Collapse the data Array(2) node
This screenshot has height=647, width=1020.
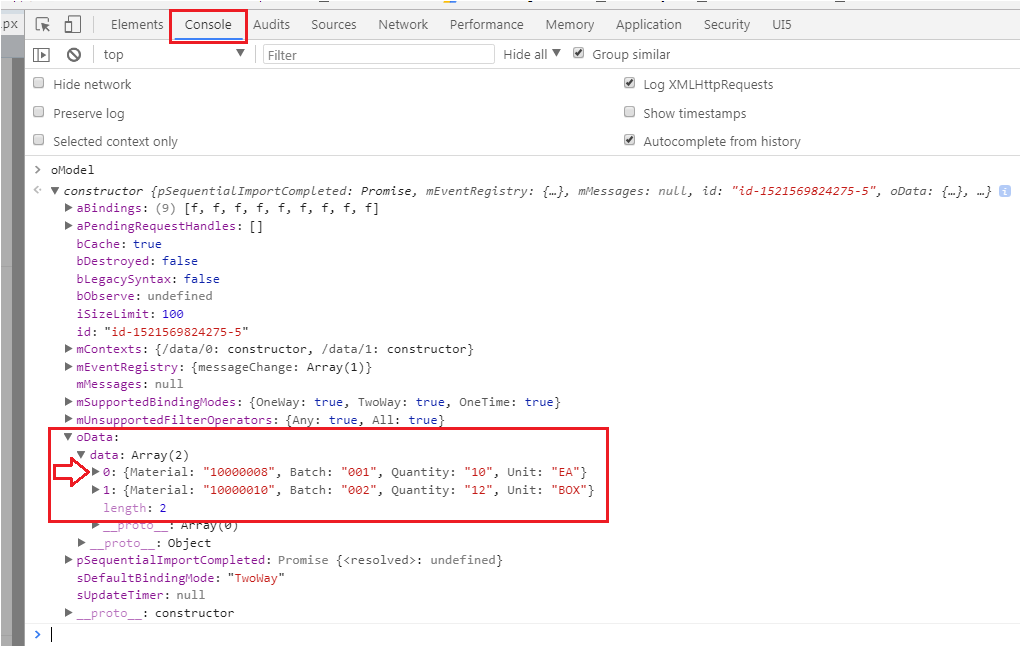[x=81, y=455]
